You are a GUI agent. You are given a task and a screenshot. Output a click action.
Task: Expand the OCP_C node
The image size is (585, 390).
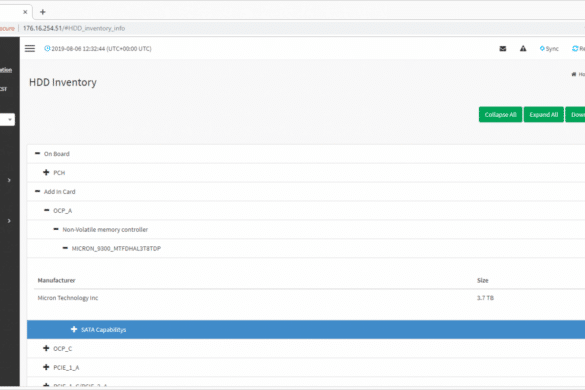coord(46,348)
